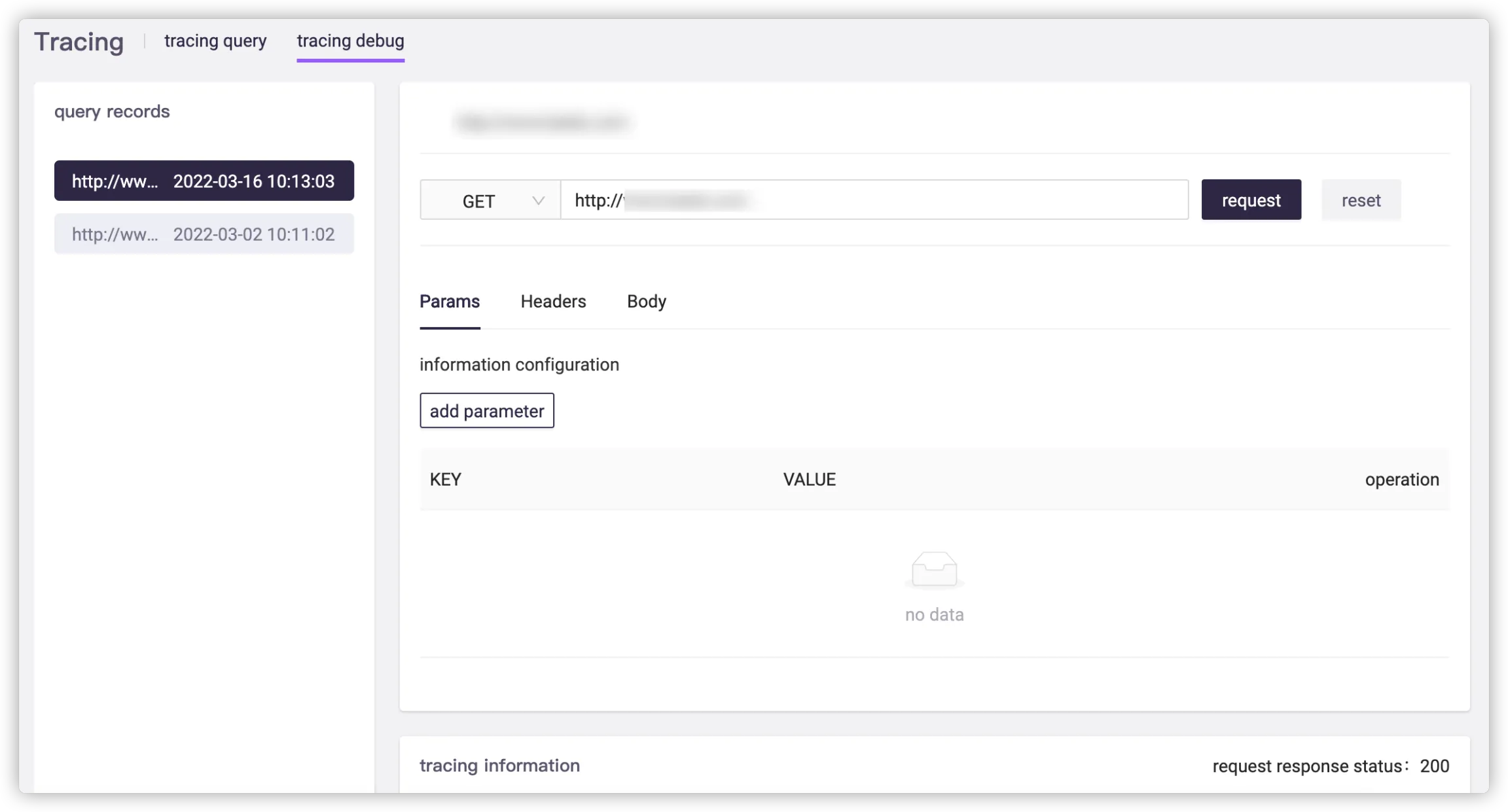This screenshot has width=1508, height=812.
Task: Click the tracing information section heading
Action: click(499, 766)
